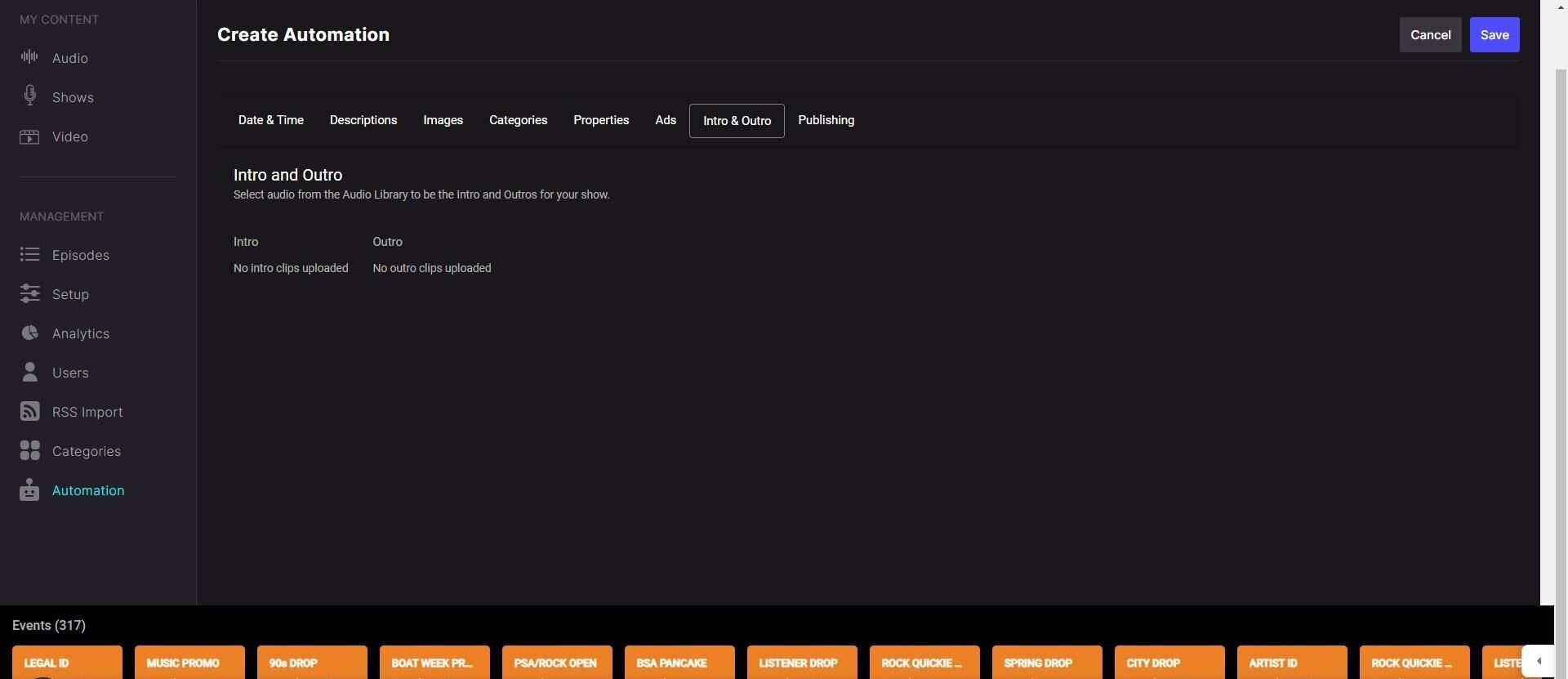The image size is (1568, 679).
Task: Click the "Intro and Outro" section heading
Action: (x=287, y=175)
